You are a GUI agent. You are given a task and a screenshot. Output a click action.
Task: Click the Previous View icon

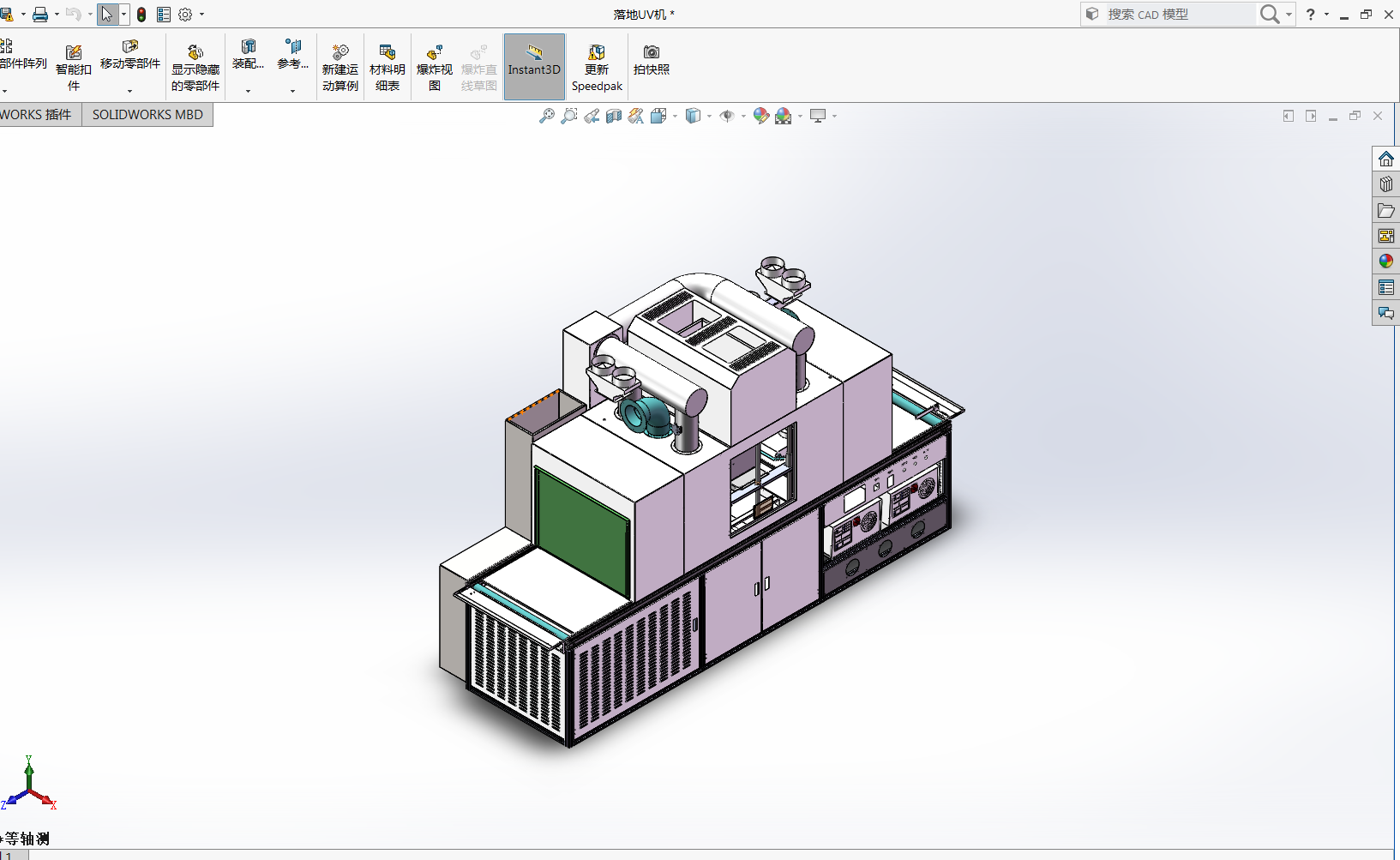(x=592, y=116)
